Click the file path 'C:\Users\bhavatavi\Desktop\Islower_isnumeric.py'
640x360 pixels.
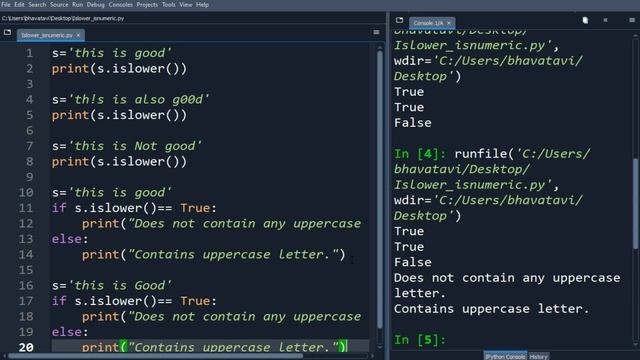[63, 18]
